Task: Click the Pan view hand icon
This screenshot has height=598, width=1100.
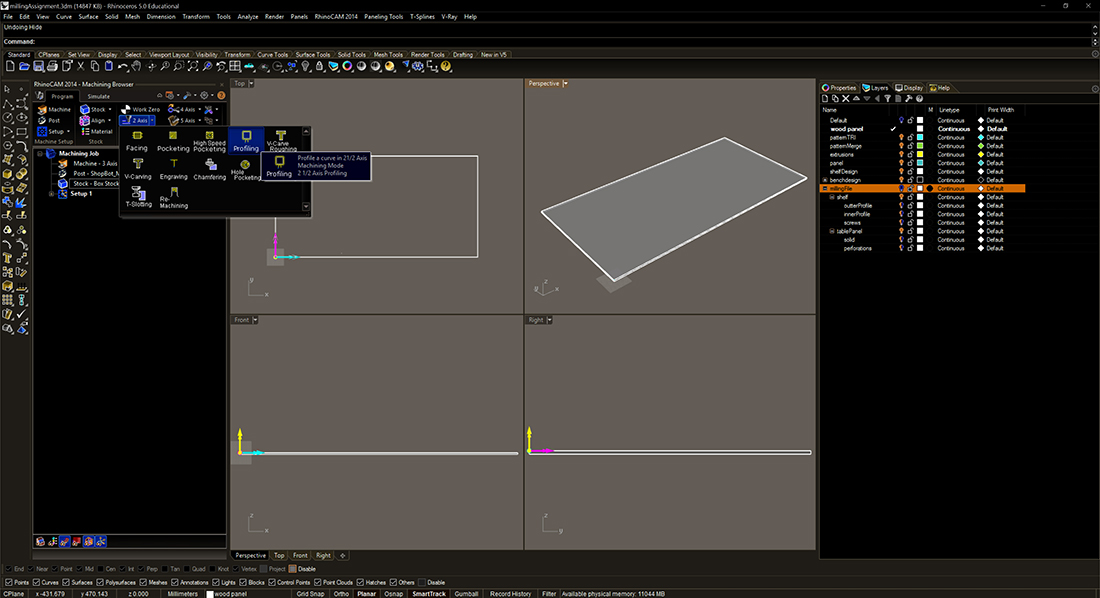Action: (136, 67)
